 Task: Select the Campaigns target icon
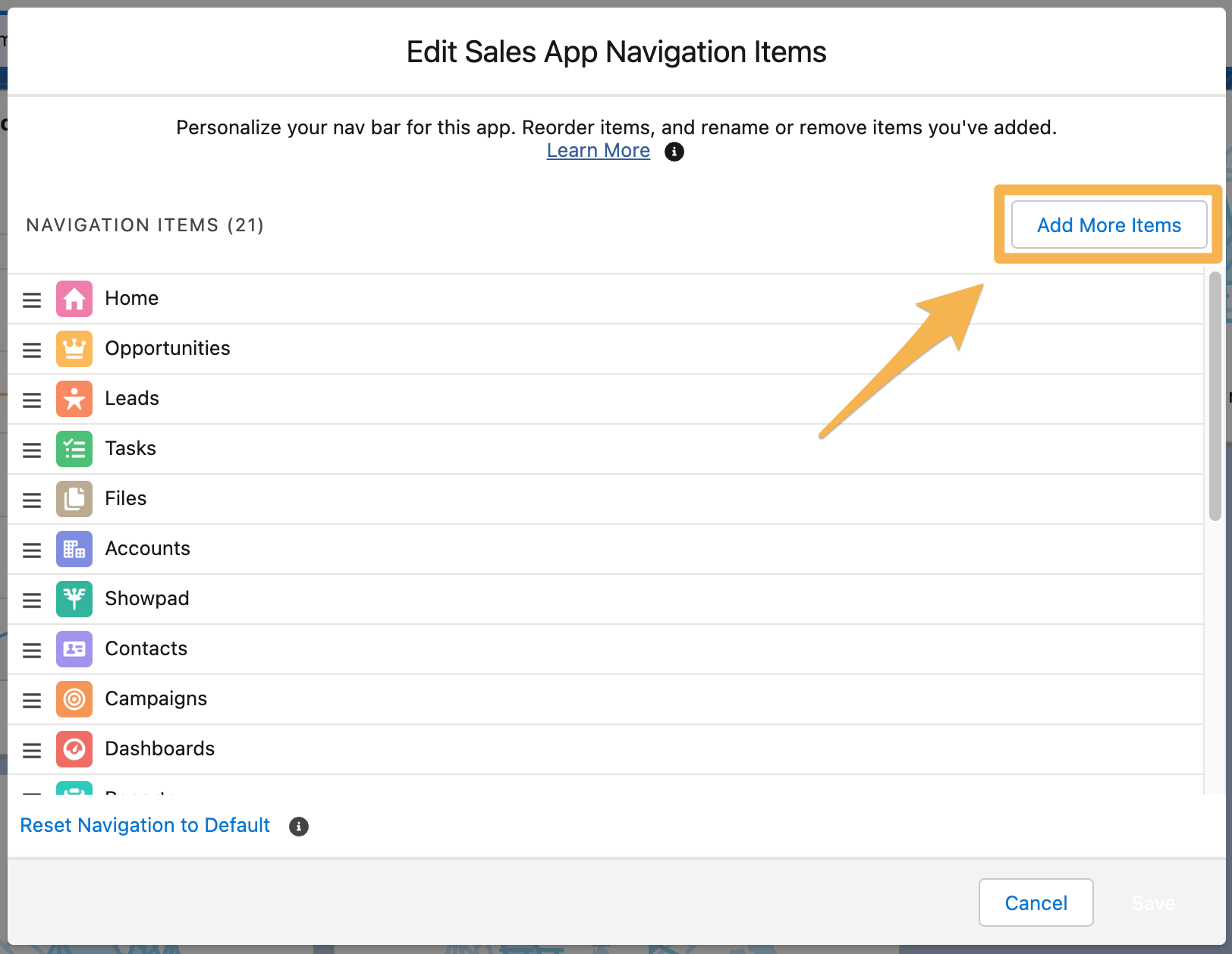(74, 698)
